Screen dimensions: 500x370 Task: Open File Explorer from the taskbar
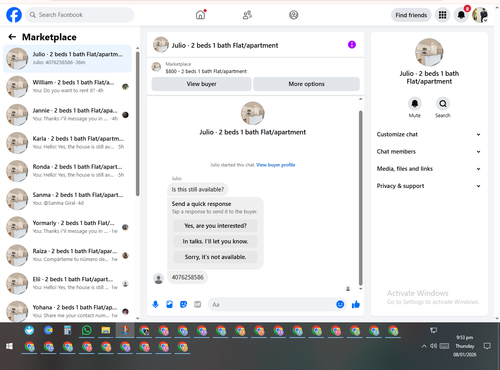point(106,331)
